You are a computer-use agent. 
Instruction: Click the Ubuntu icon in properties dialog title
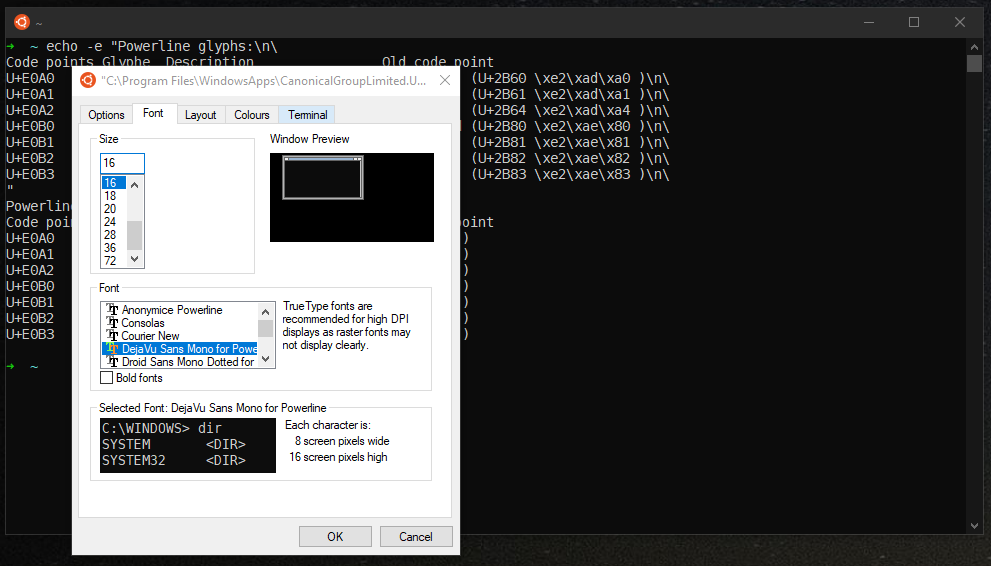[88, 80]
